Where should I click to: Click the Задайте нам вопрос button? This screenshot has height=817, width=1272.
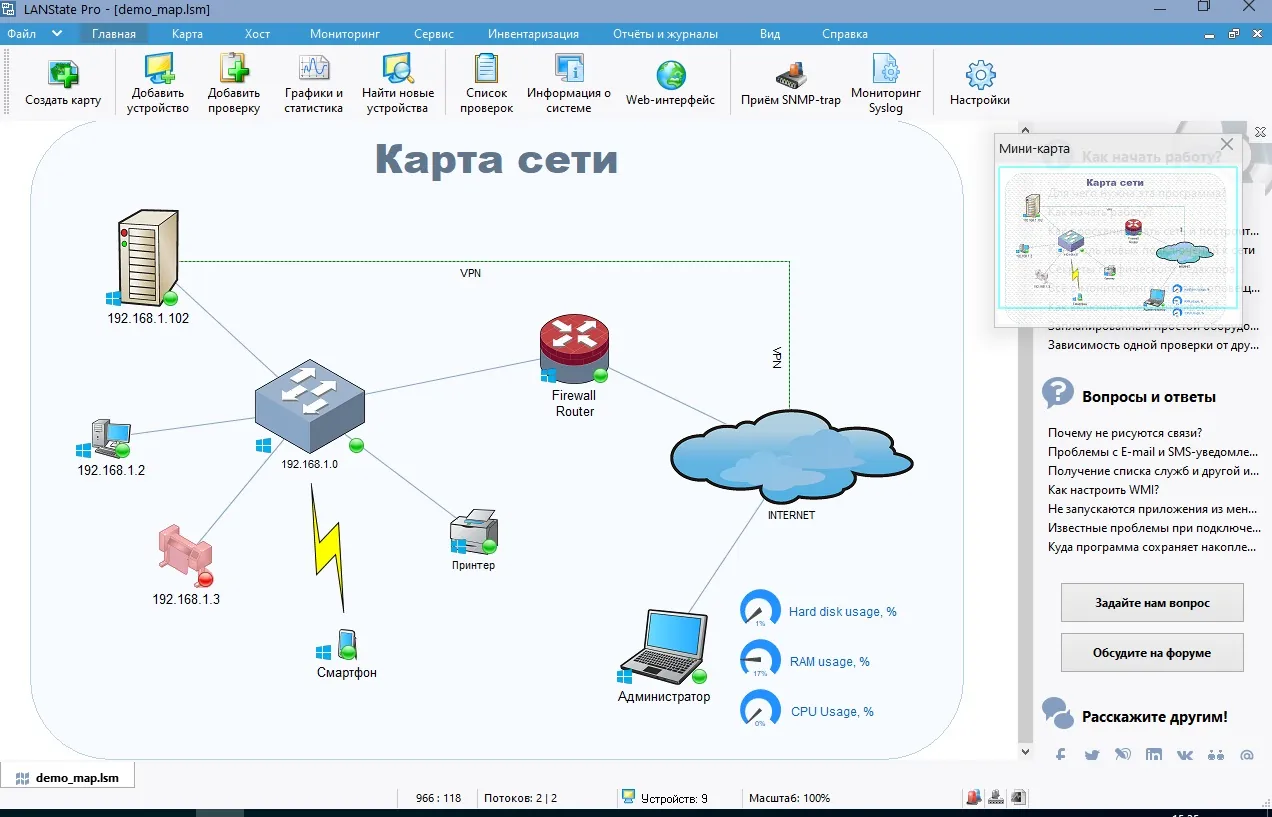1152,603
